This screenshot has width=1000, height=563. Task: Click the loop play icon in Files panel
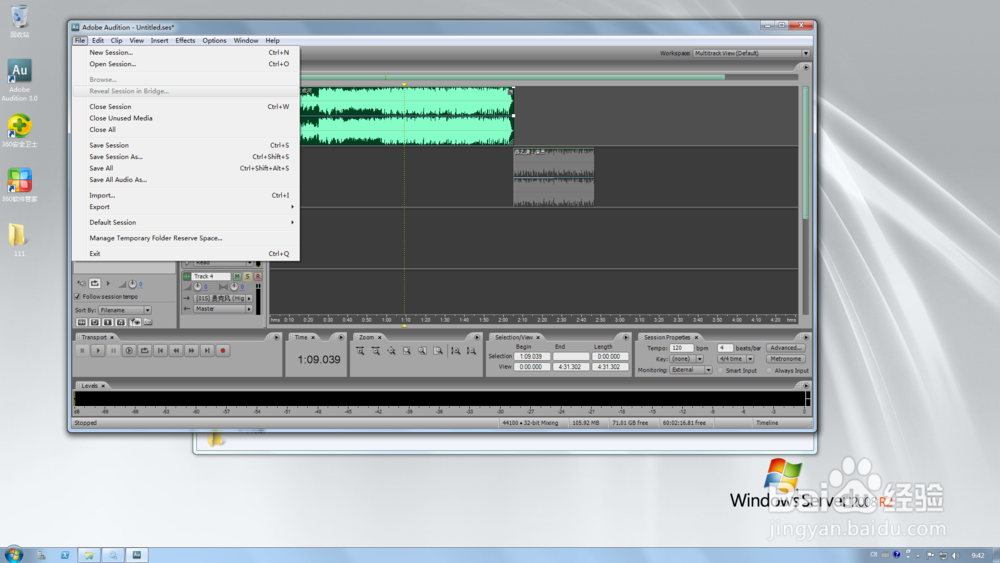(94, 283)
